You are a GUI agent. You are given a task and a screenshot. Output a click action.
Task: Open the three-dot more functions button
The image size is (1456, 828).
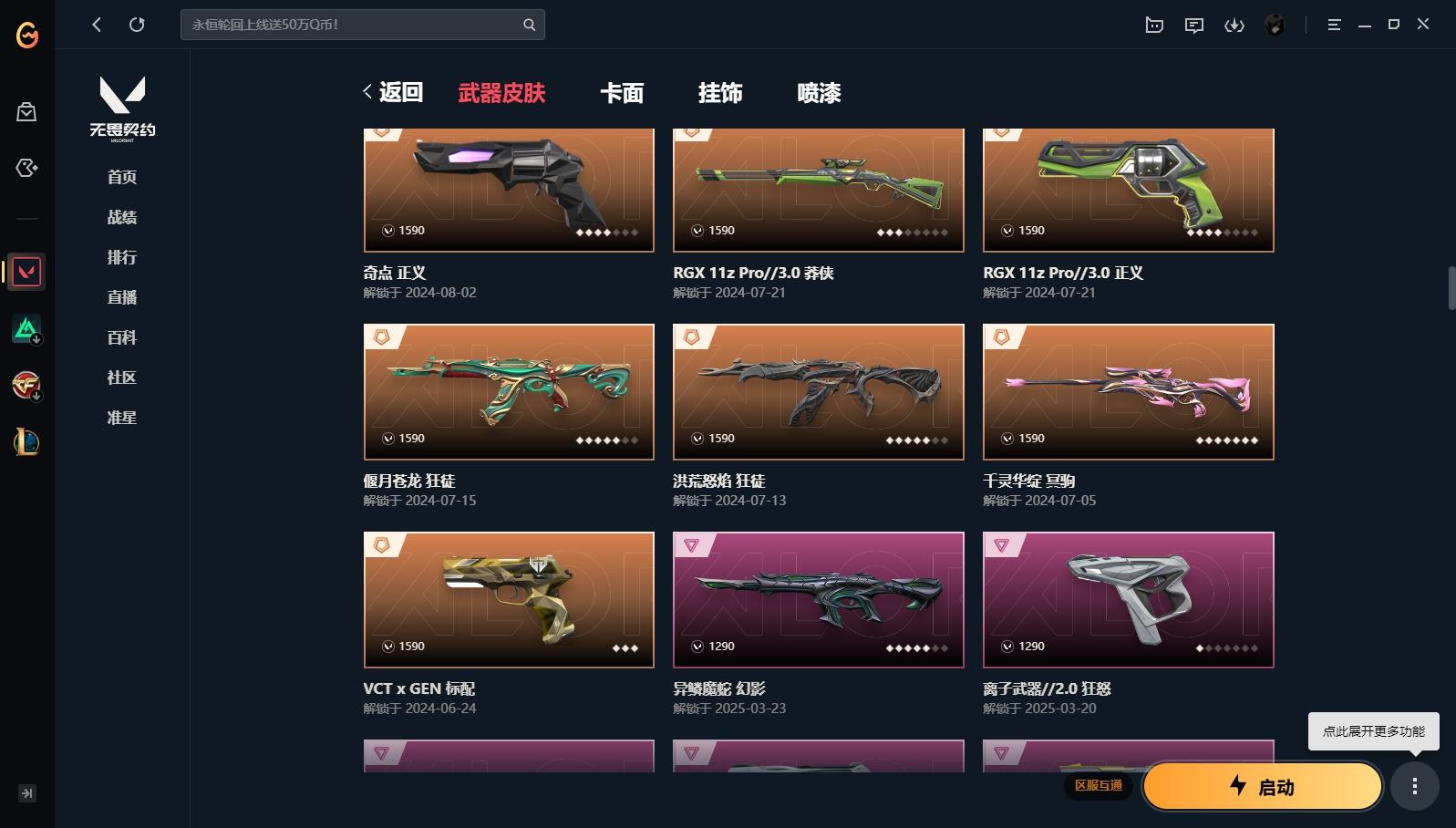click(1415, 786)
